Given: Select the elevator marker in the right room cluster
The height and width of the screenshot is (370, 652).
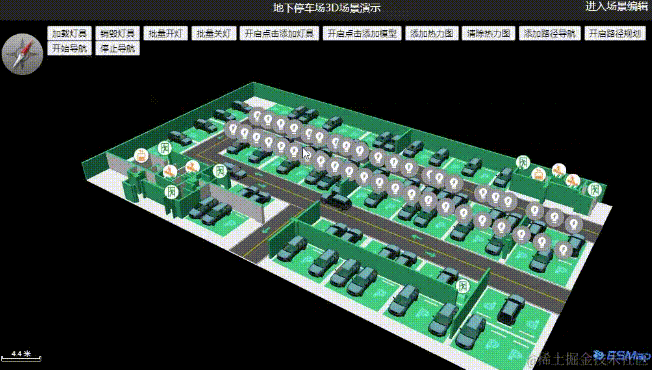Looking at the screenshot, I should coord(539,174).
